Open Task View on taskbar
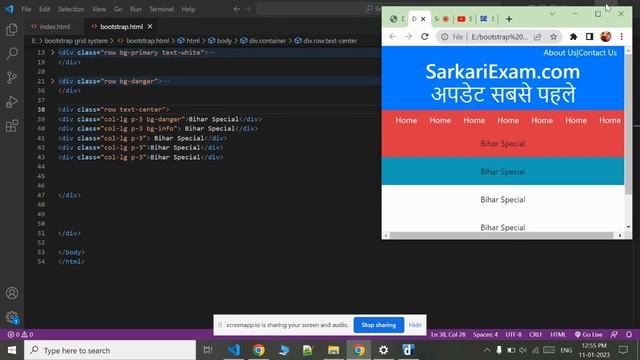 tap(208, 350)
